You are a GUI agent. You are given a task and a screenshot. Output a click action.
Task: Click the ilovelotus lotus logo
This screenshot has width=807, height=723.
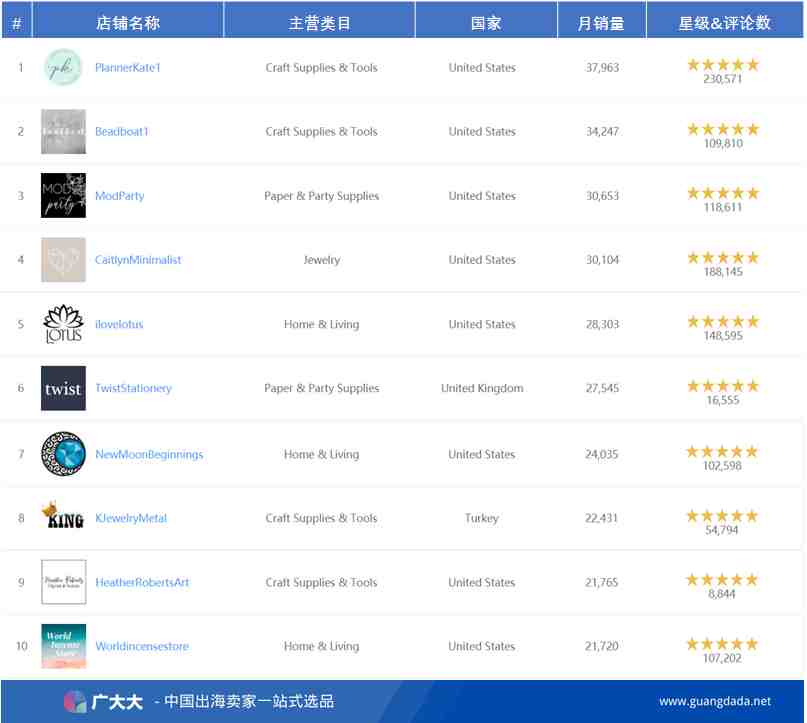pyautogui.click(x=63, y=324)
